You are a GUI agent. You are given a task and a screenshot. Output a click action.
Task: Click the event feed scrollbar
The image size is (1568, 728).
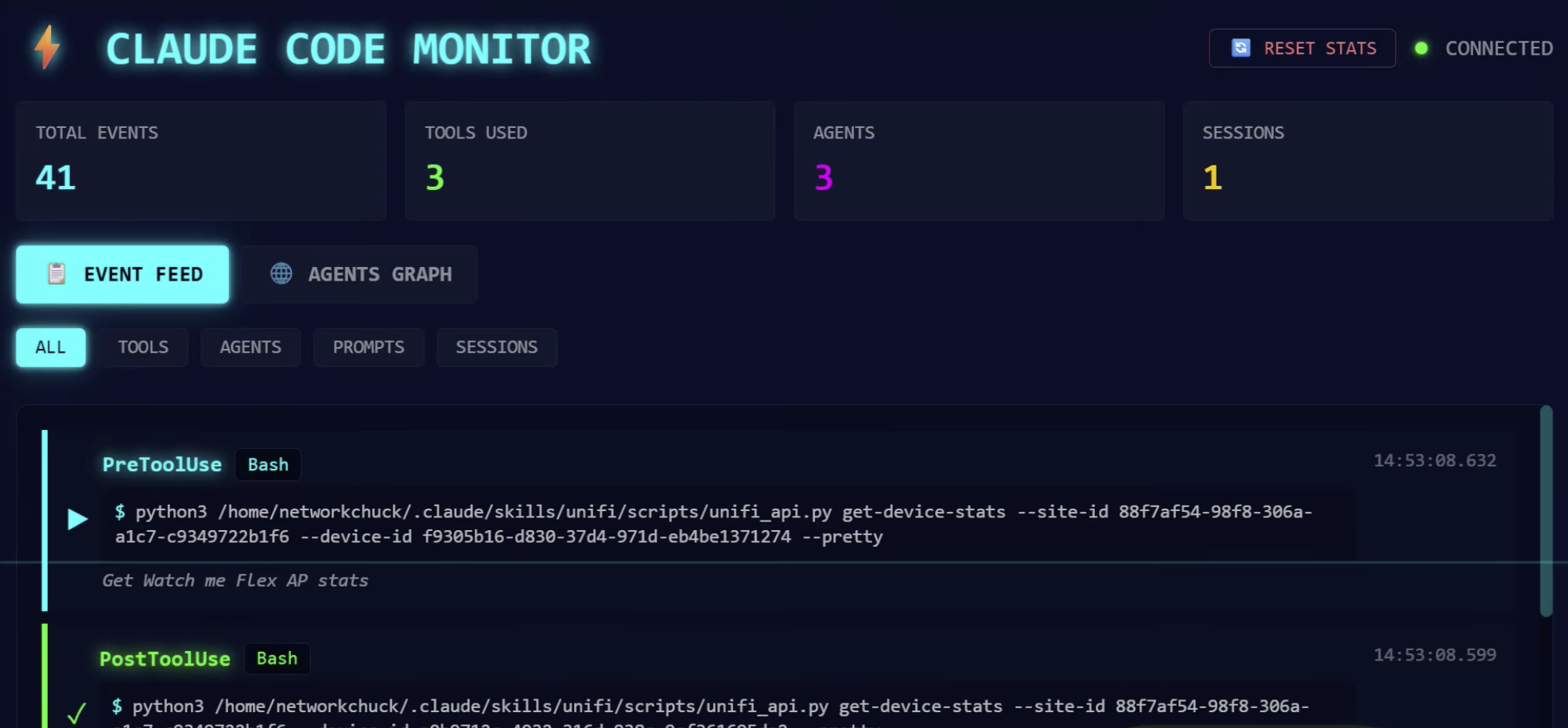(1546, 510)
